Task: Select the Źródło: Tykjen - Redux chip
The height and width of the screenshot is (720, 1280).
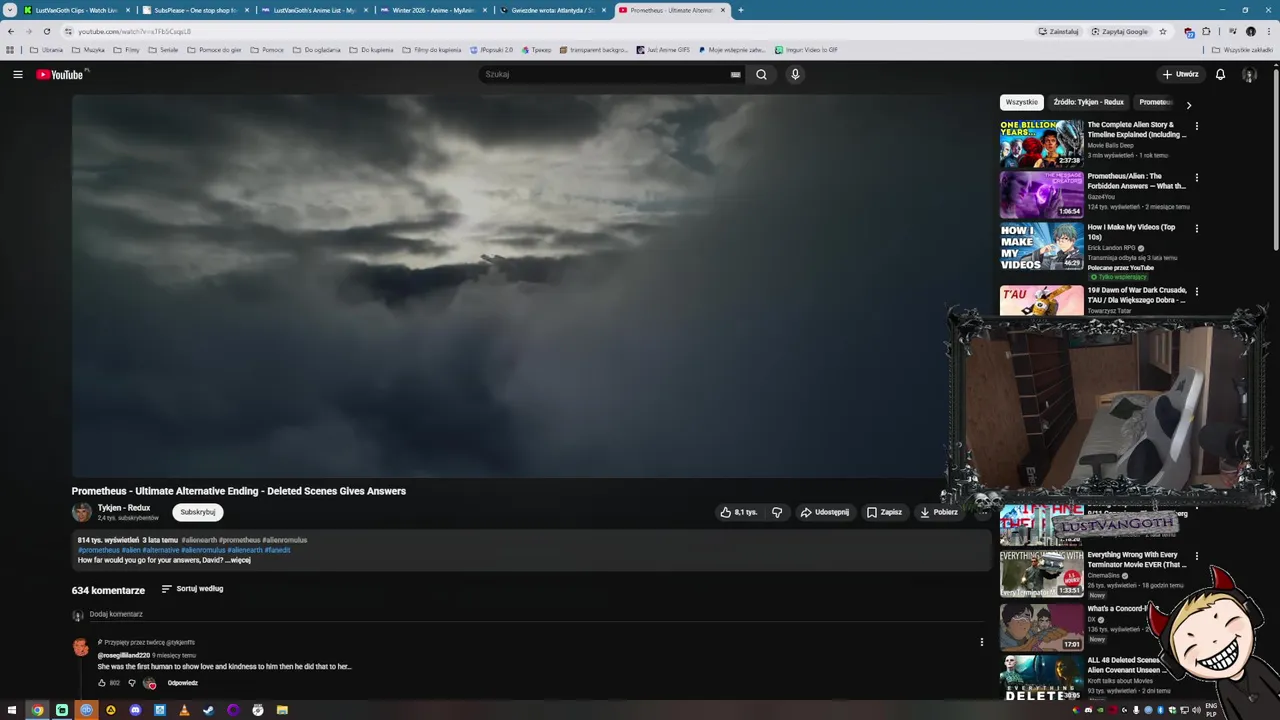Action: 1088,102
